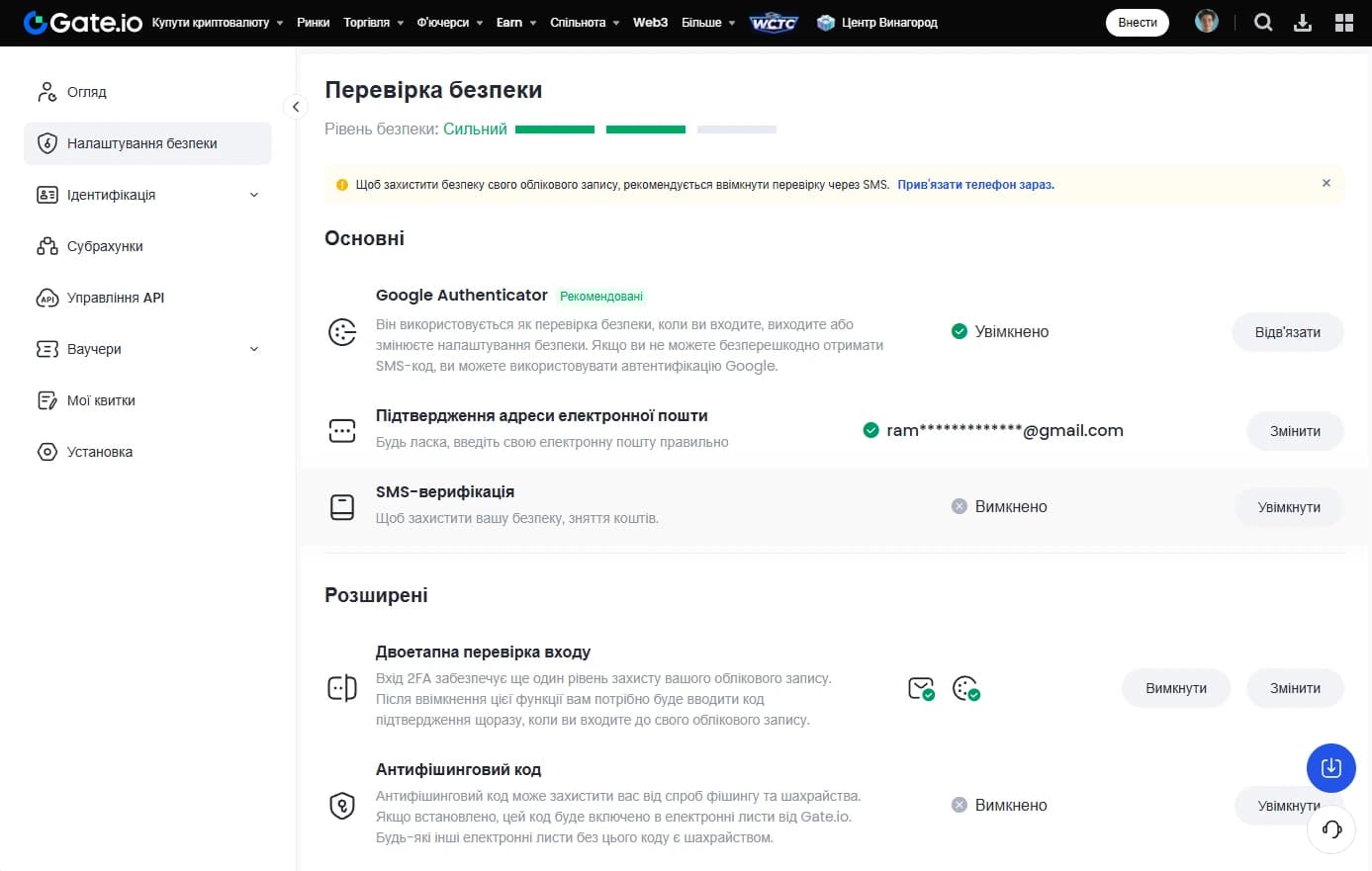The width and height of the screenshot is (1372, 871).
Task: Click Змінити for two-step login
Action: point(1295,688)
